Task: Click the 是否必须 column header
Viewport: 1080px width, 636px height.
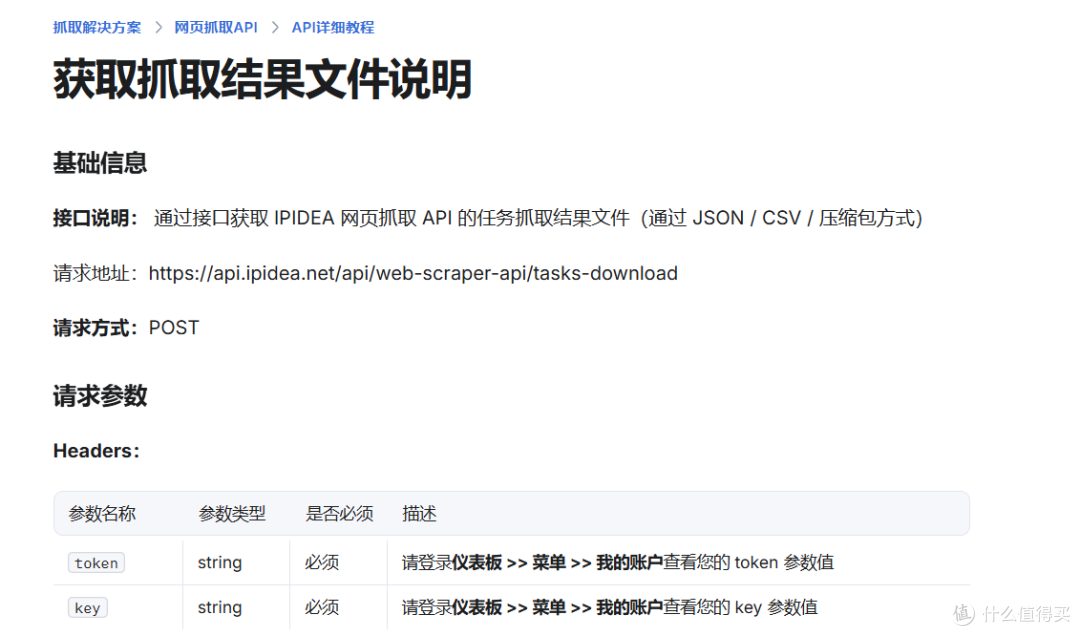Action: 339,514
